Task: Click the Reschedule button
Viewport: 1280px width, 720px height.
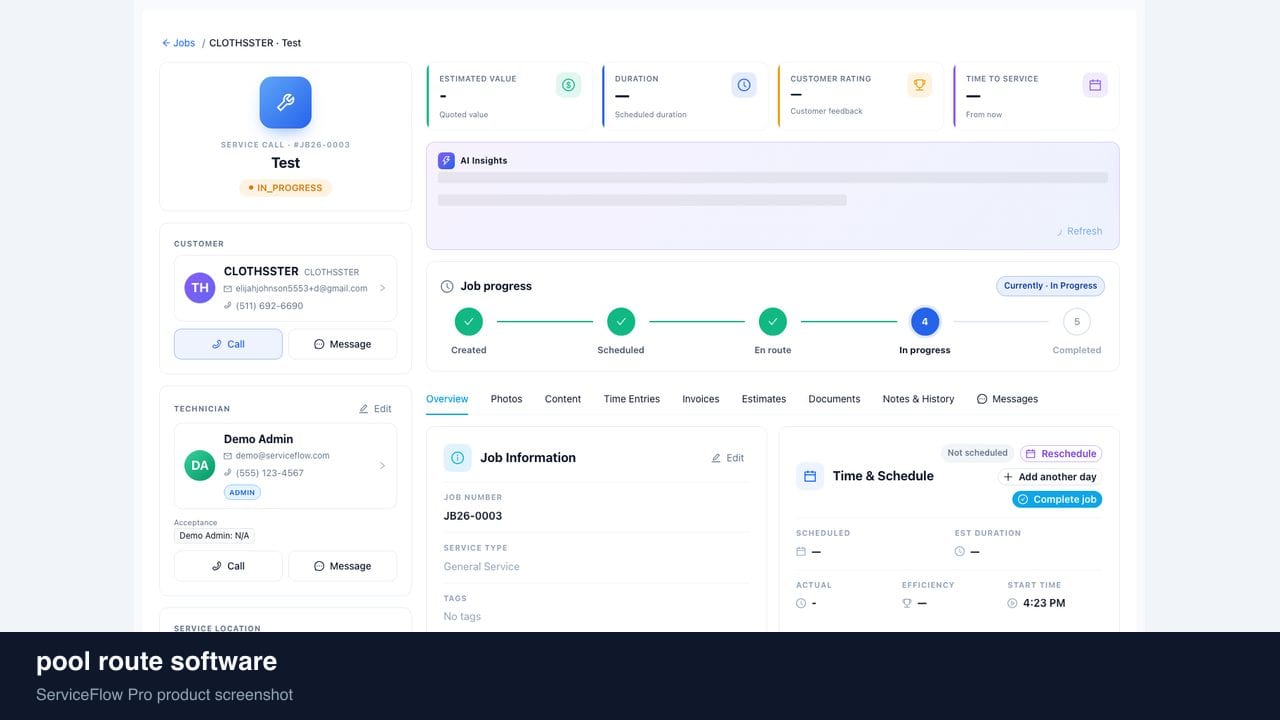Action: pos(1061,453)
